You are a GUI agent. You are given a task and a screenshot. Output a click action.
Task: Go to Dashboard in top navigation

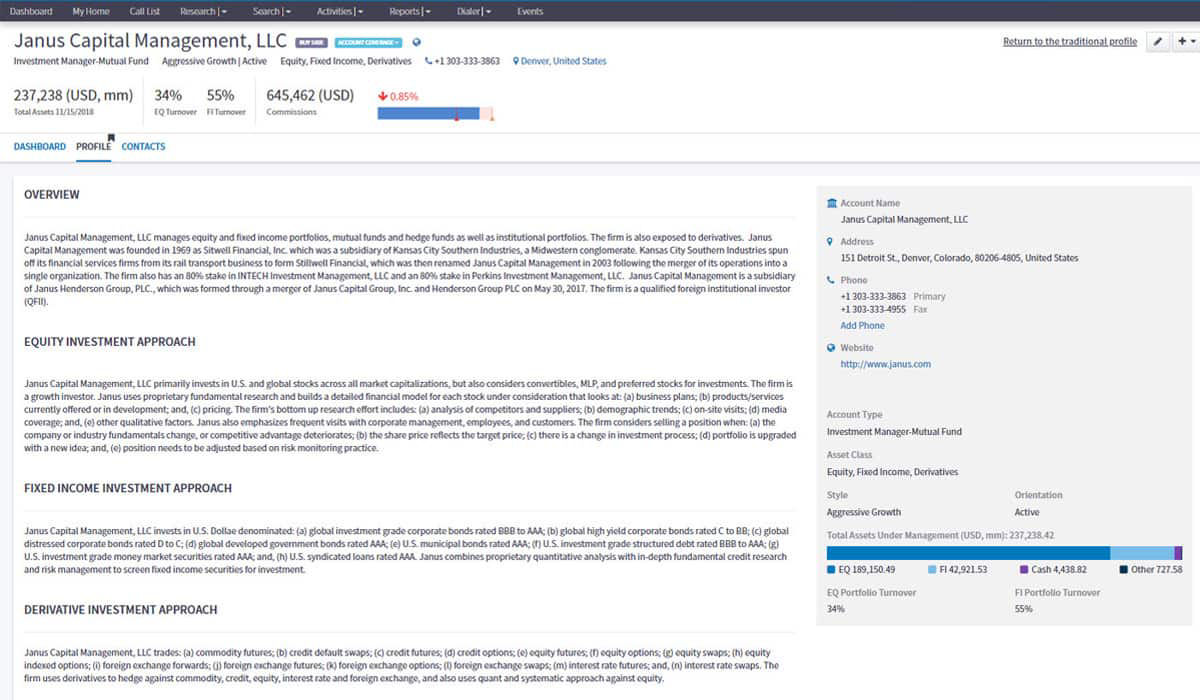[31, 11]
